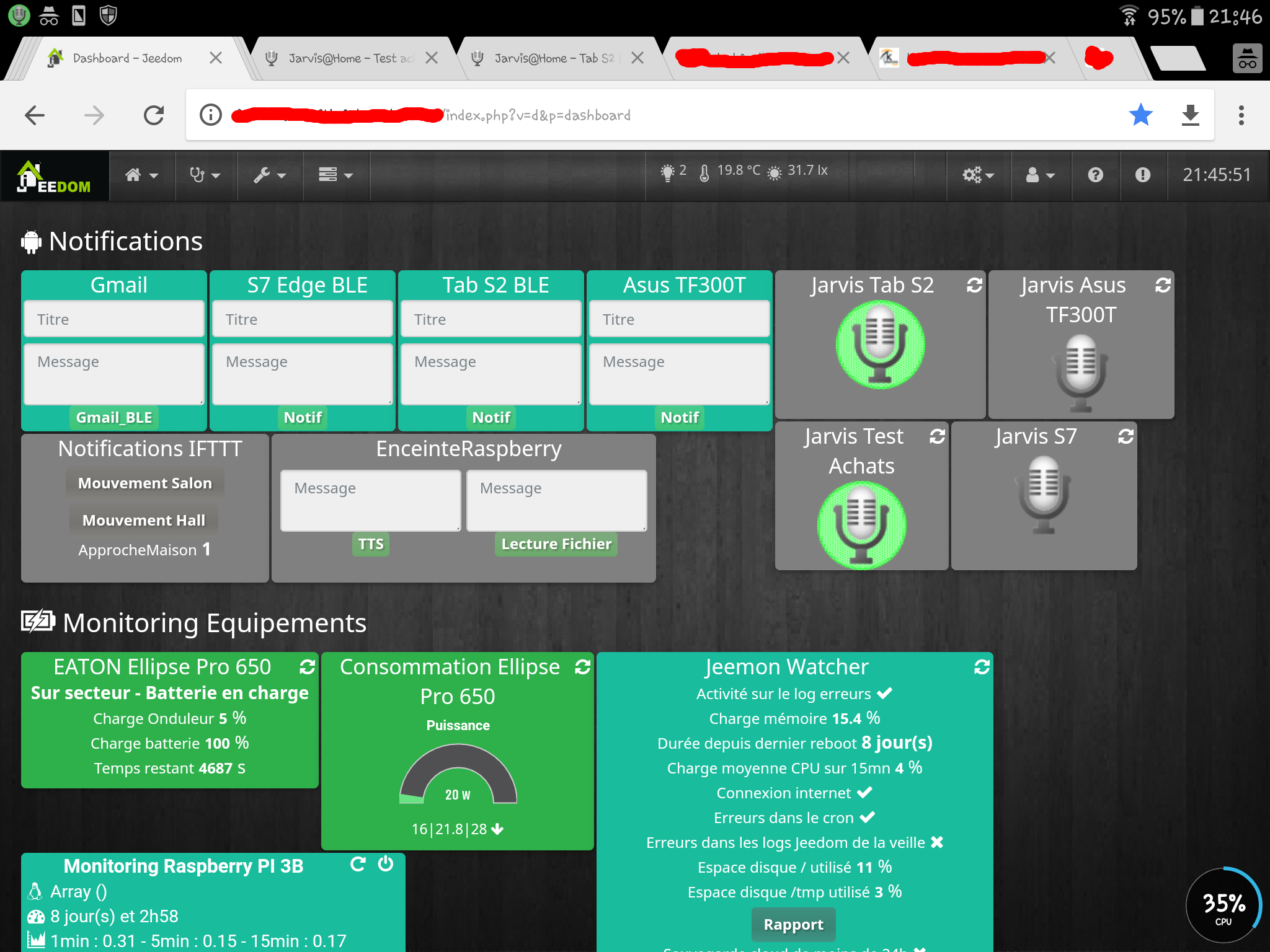The image size is (1270, 952).
Task: Click the site info icon
Action: pos(211,115)
